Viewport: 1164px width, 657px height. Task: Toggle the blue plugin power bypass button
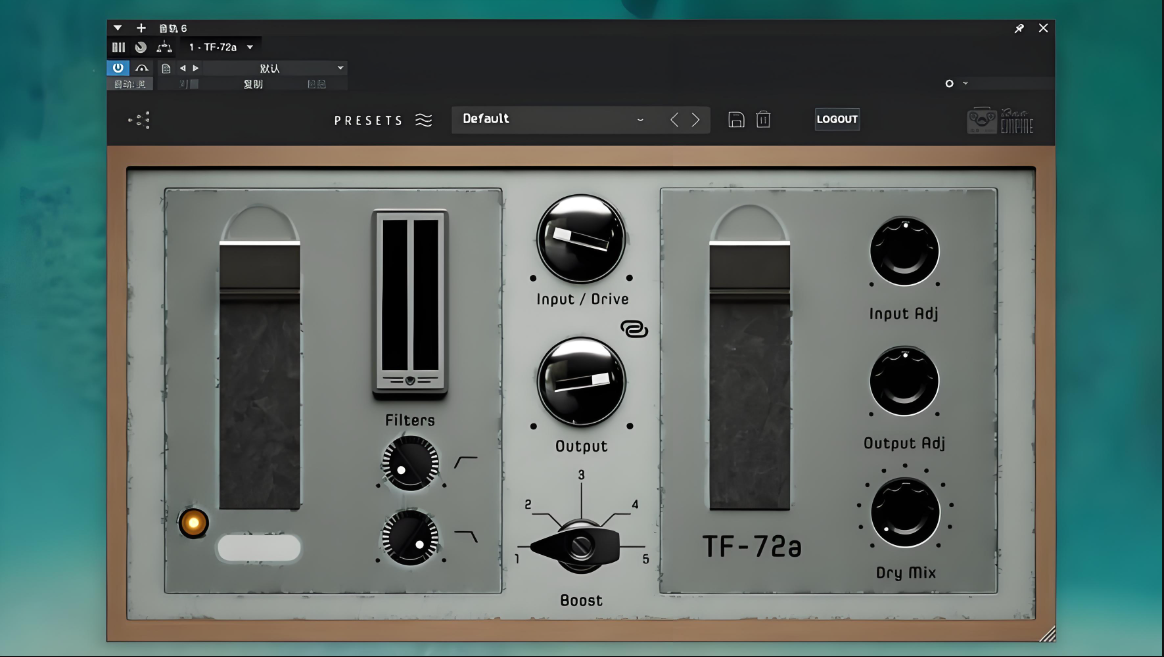(118, 68)
